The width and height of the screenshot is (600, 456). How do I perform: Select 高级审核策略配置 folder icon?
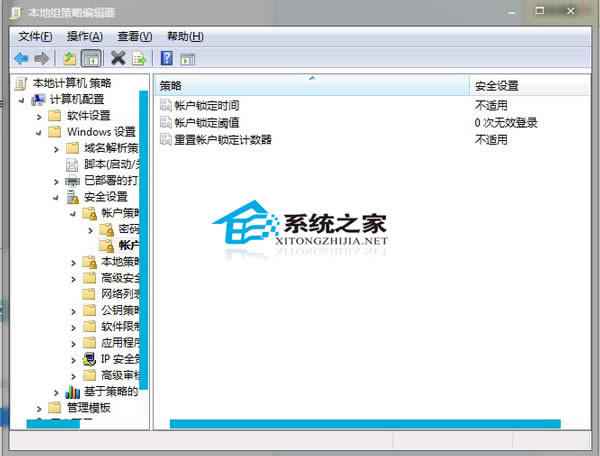point(90,375)
